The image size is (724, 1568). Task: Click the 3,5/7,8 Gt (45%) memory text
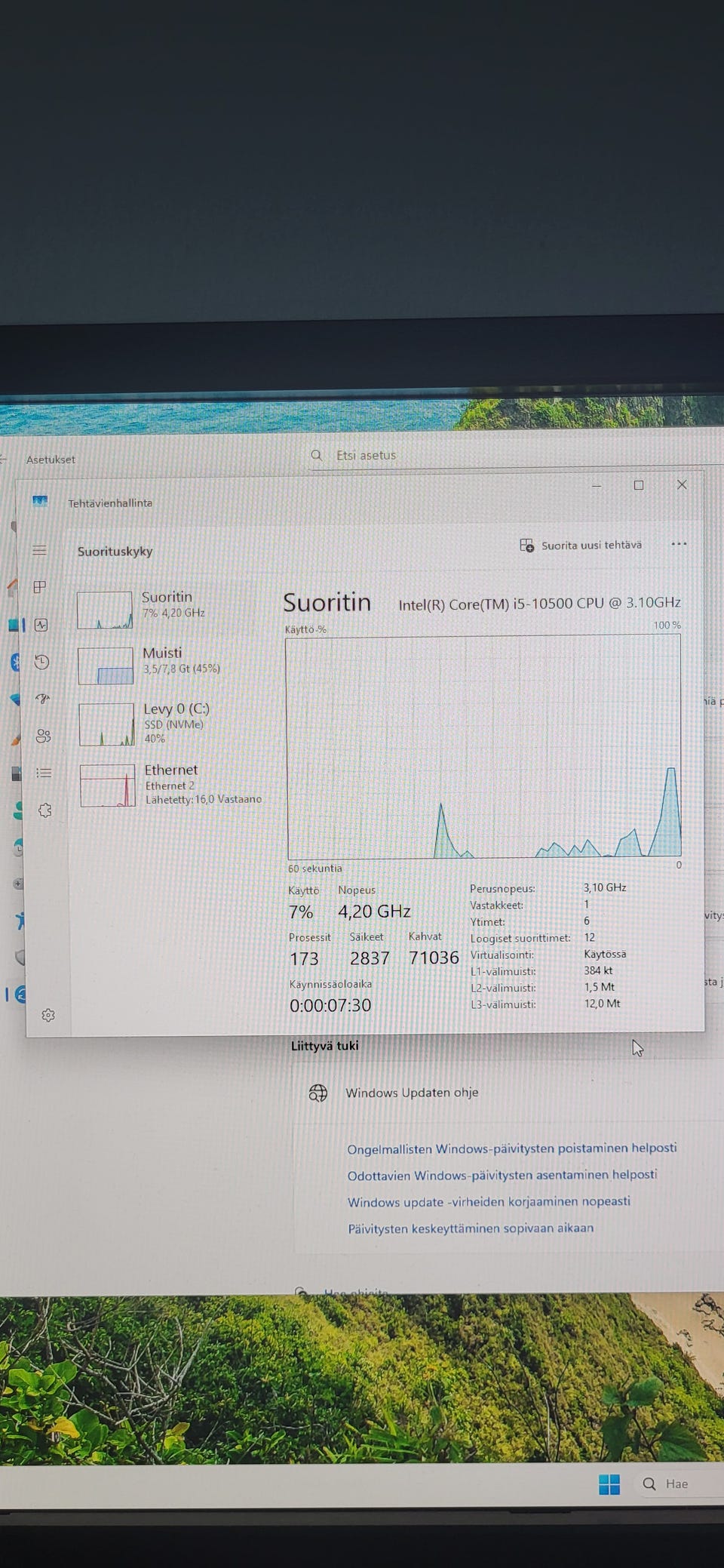click(182, 669)
